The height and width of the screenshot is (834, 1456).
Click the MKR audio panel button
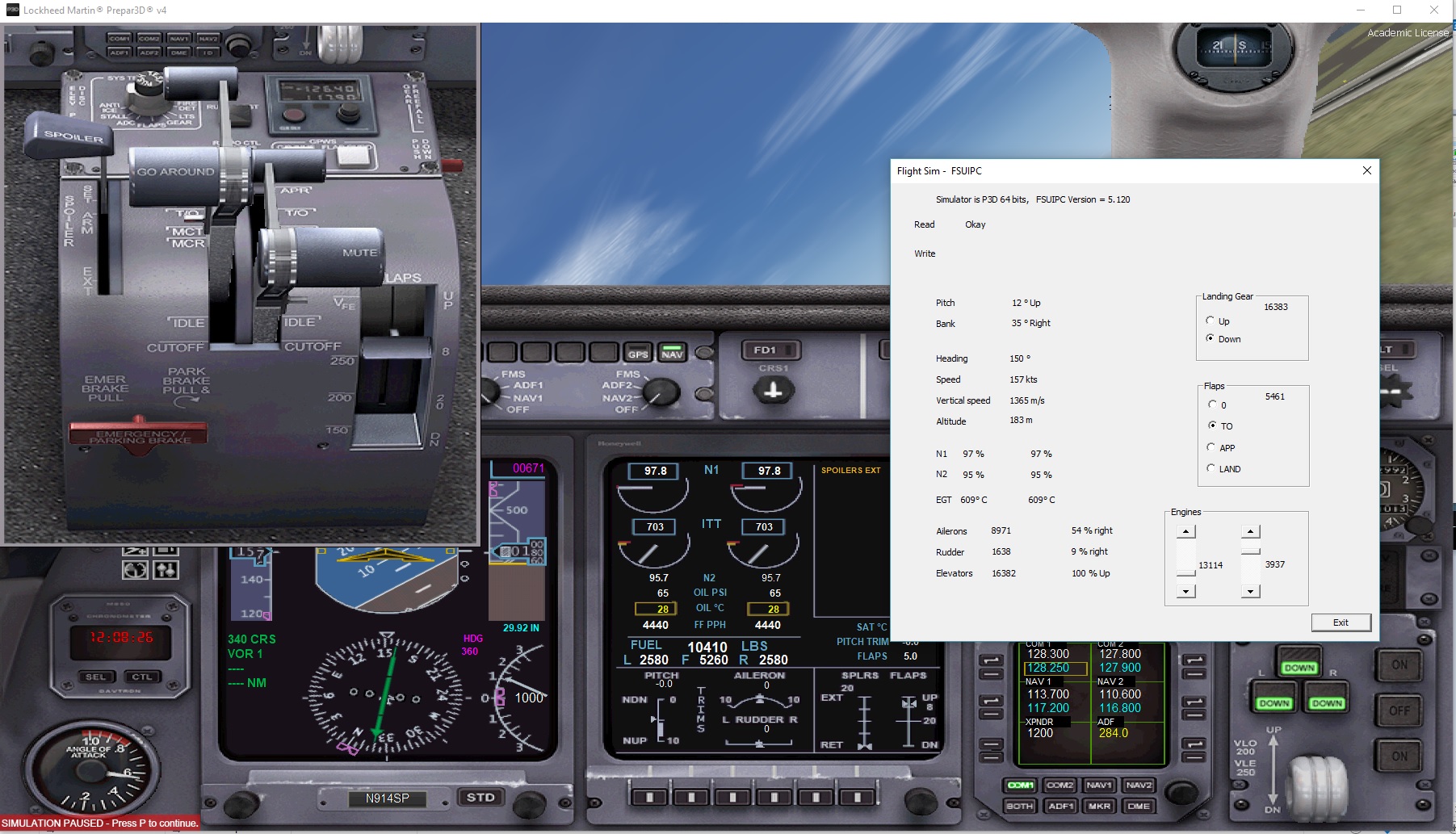point(1099,806)
